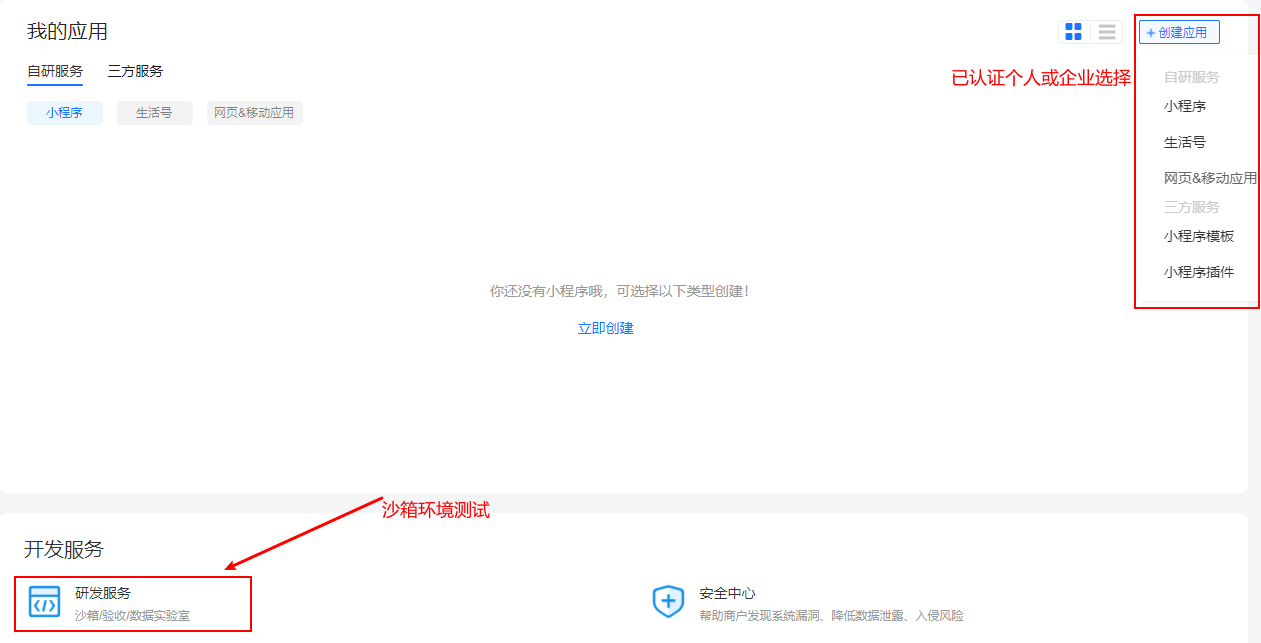Select the 三方服务 tab
The width and height of the screenshot is (1261, 643).
click(x=135, y=71)
